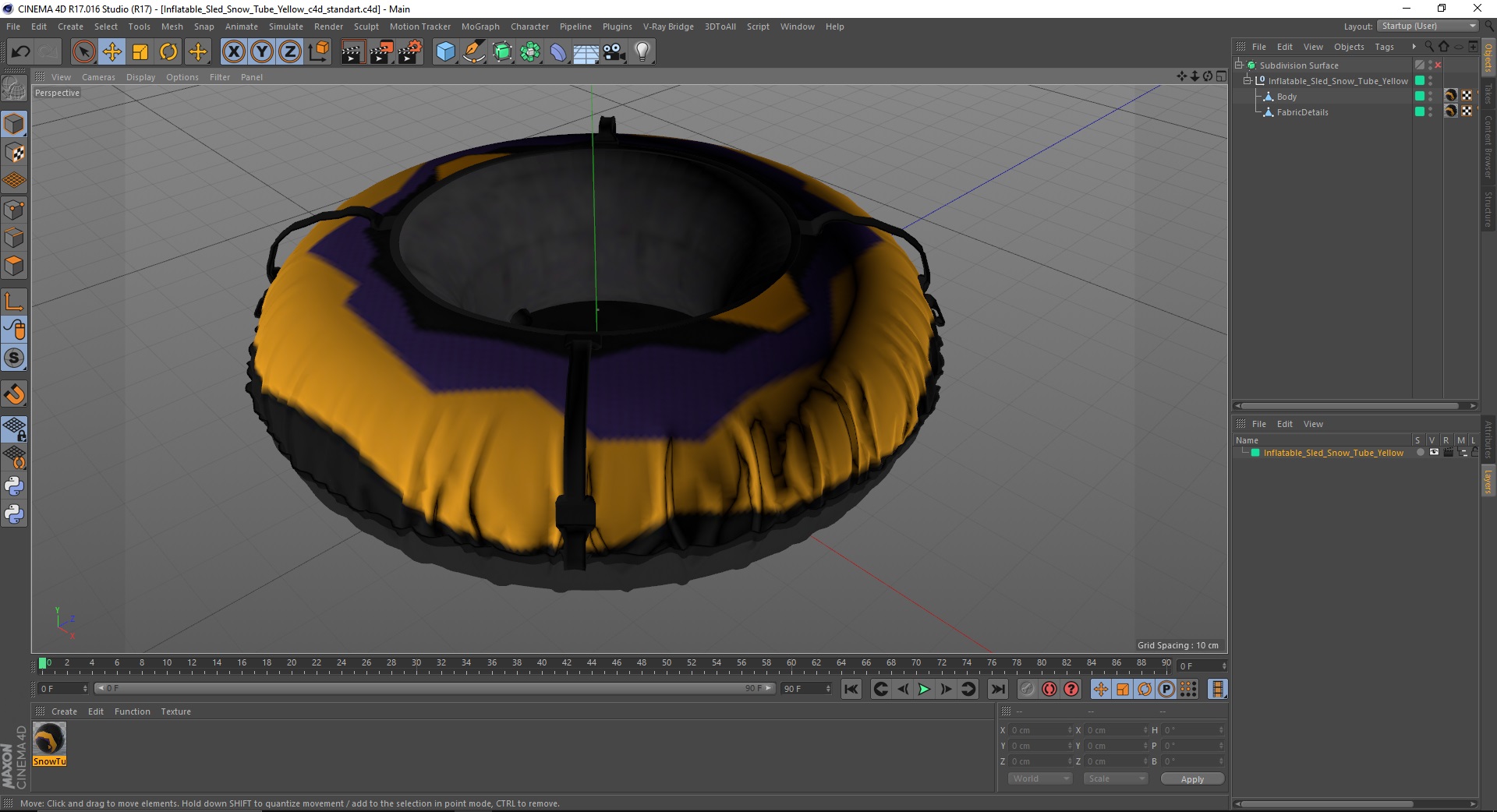Click the X position coordinate field
Viewport: 1497px width, 812px height.
coord(1040,730)
